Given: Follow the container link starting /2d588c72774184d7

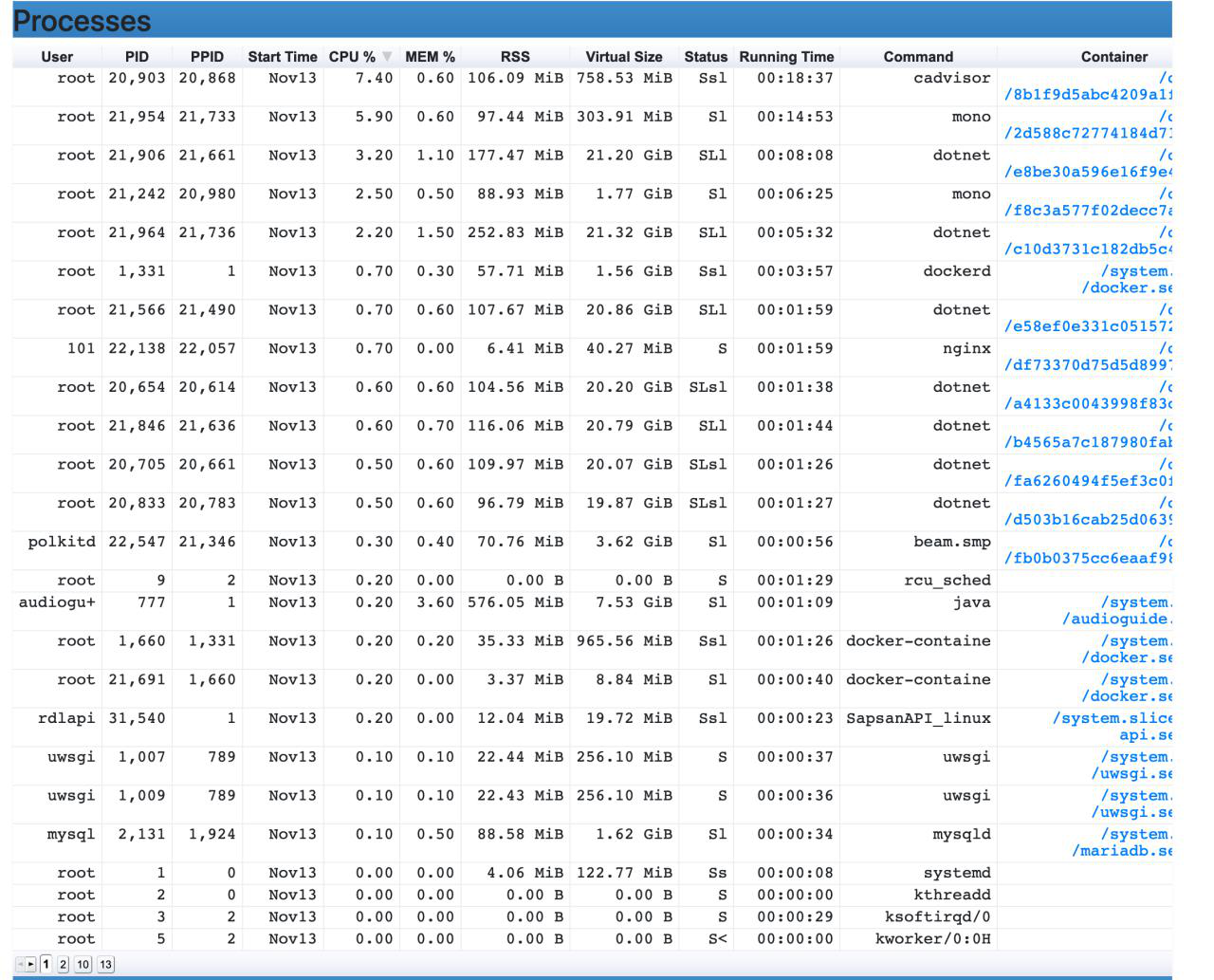Looking at the screenshot, I should click(x=1088, y=125).
